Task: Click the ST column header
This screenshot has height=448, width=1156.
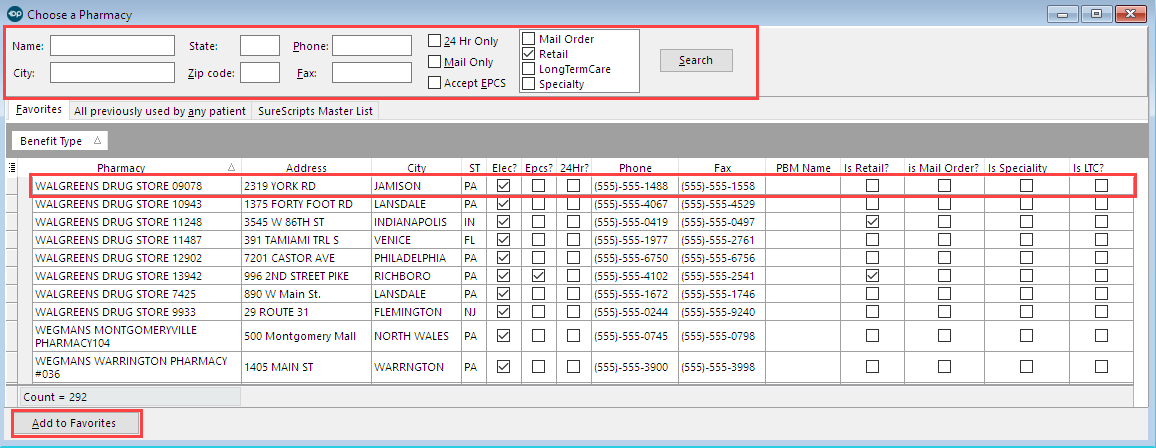Action: point(474,168)
